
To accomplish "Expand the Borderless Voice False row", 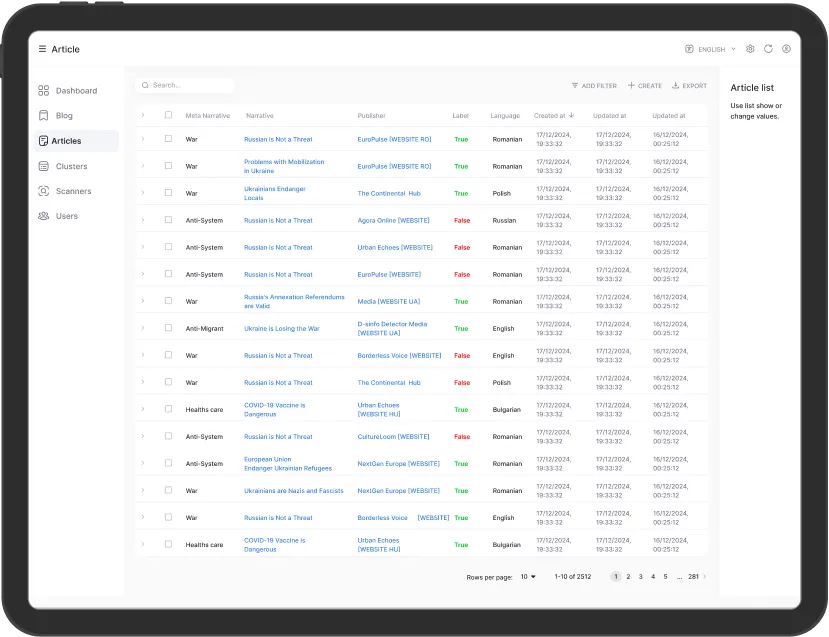I will [143, 355].
